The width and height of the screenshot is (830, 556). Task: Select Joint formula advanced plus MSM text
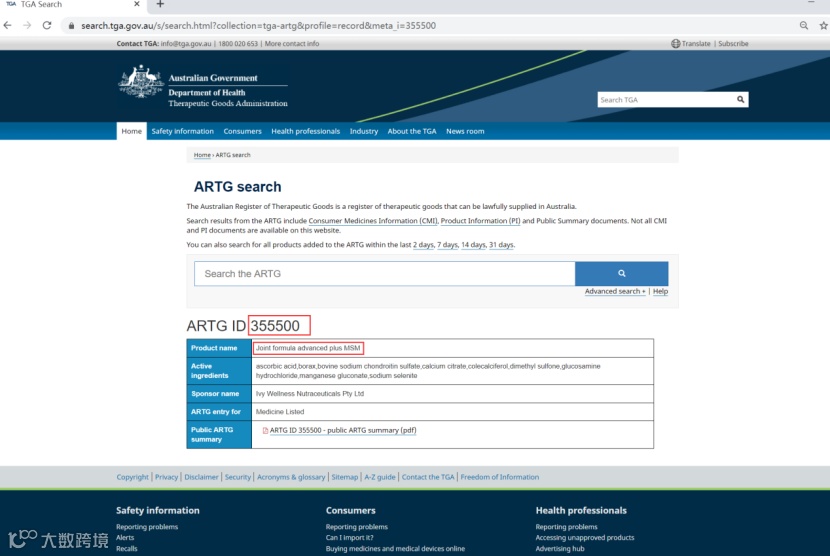pyautogui.click(x=308, y=348)
